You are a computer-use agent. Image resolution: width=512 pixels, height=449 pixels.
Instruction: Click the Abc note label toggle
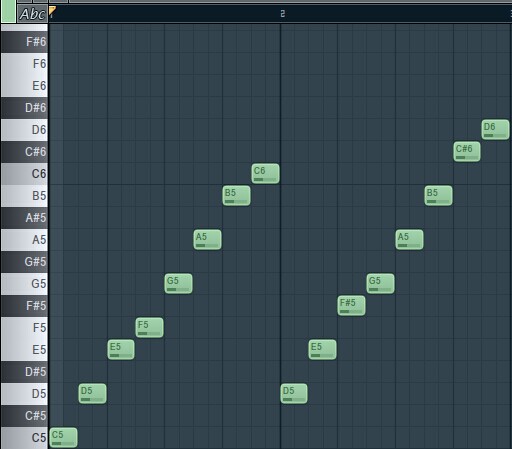tap(32, 14)
